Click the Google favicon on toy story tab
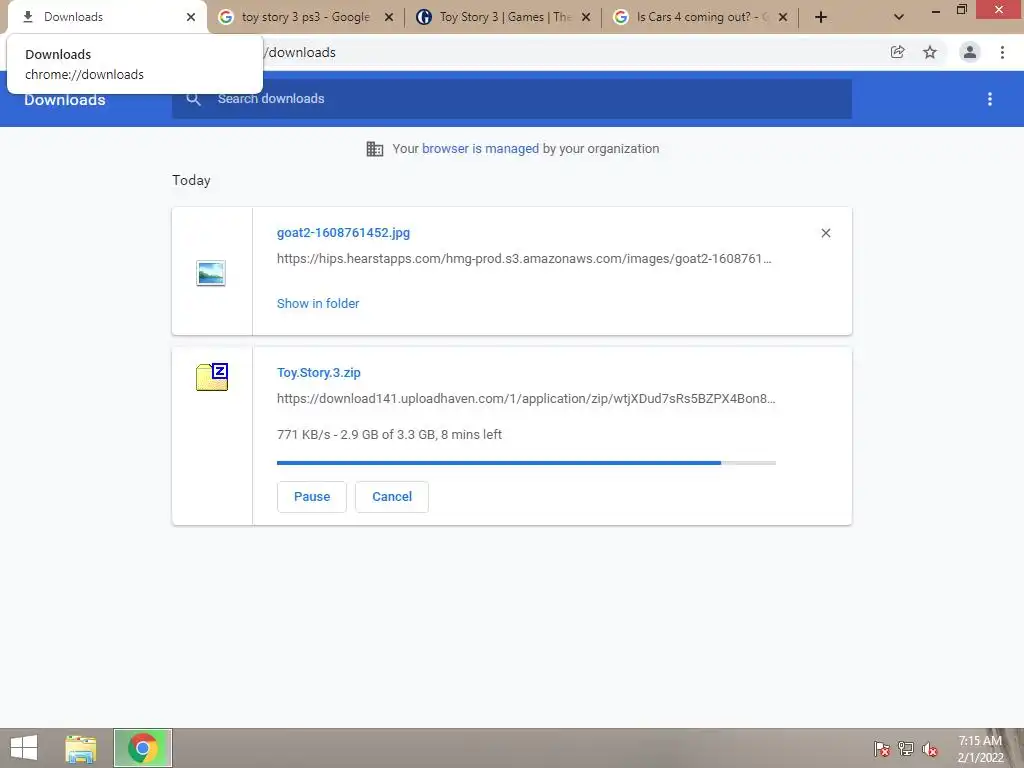This screenshot has height=768, width=1024. [226, 17]
